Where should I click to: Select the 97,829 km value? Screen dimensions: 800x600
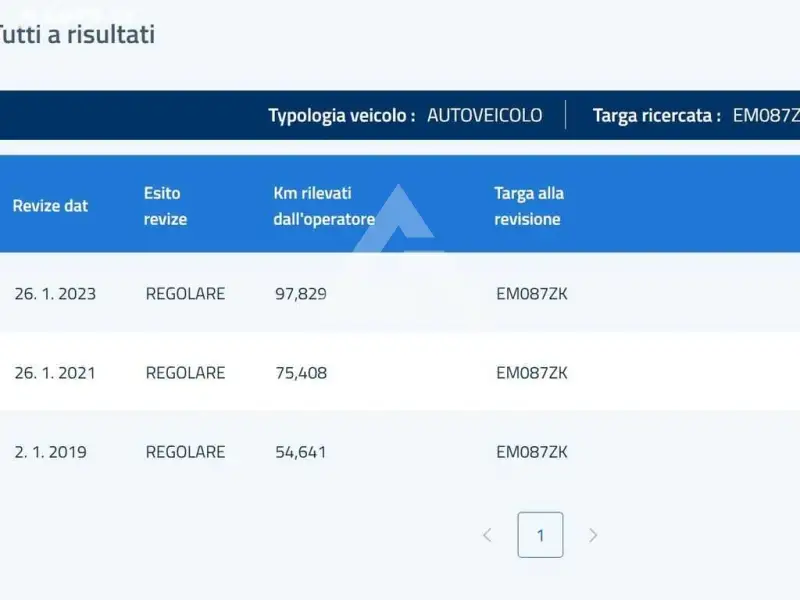pyautogui.click(x=301, y=294)
